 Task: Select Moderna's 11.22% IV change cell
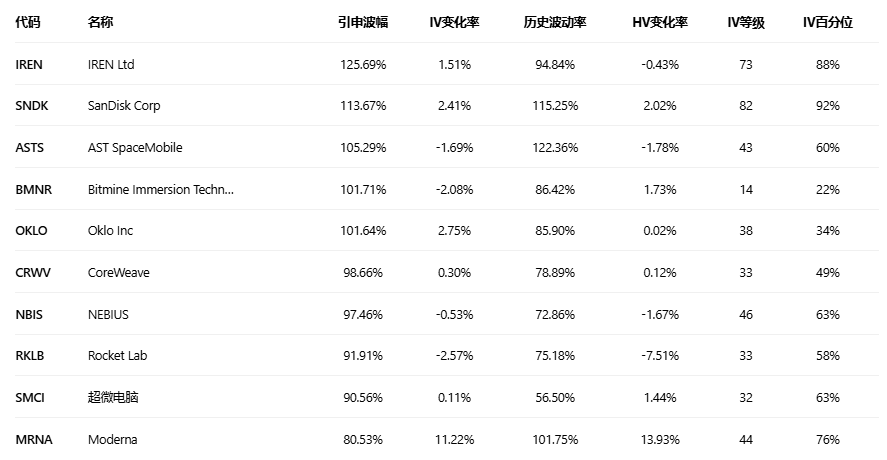[454, 439]
